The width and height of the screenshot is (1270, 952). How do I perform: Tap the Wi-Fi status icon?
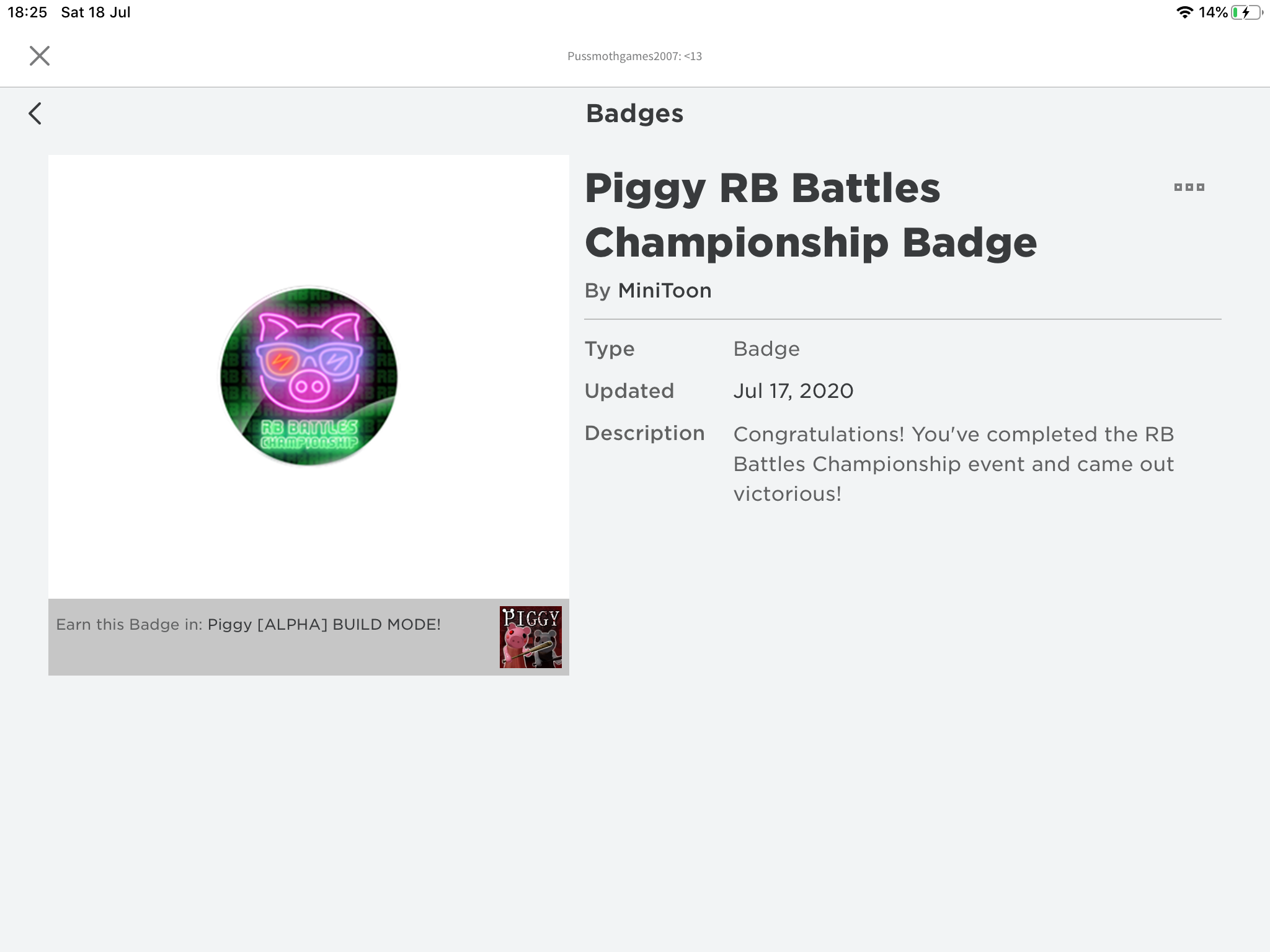pos(1185,12)
